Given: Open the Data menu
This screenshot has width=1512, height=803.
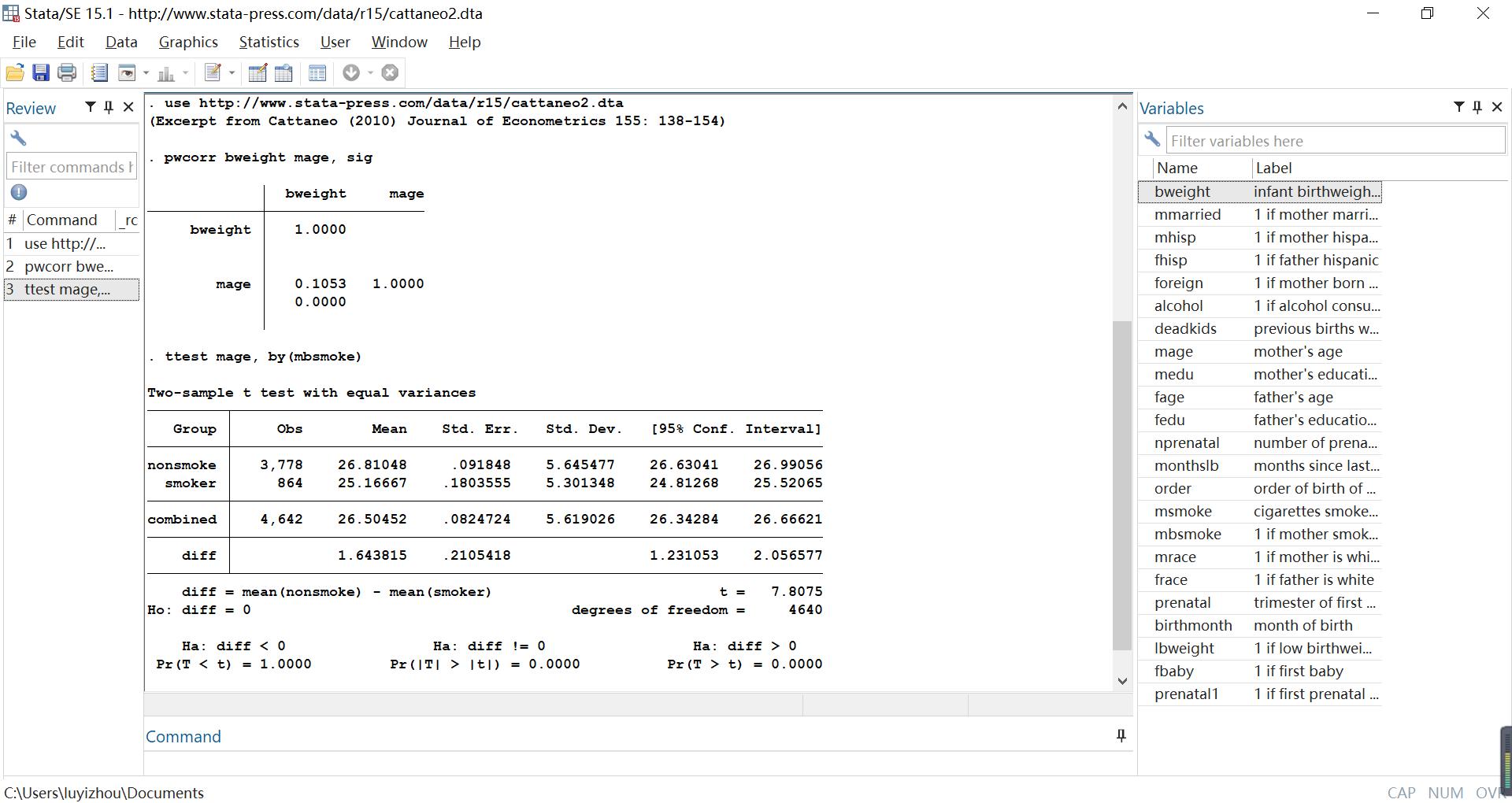Looking at the screenshot, I should pyautogui.click(x=121, y=42).
